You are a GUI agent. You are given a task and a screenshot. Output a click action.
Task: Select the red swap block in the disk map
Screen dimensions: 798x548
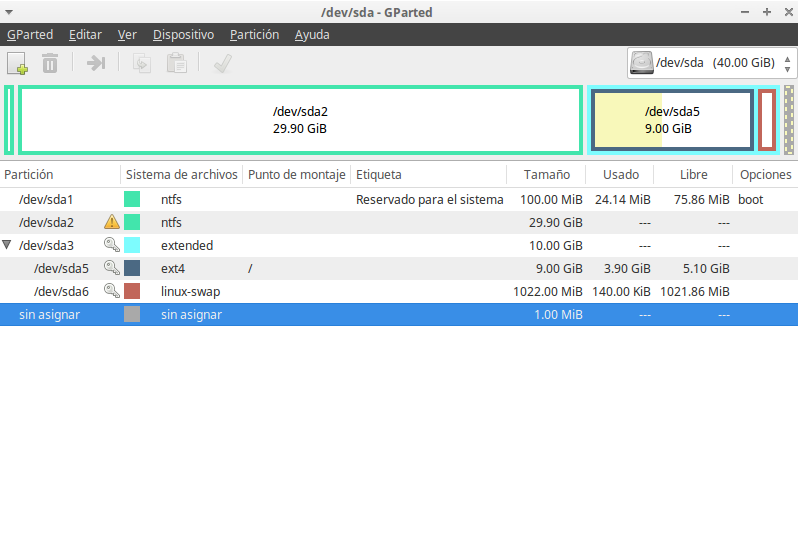click(x=767, y=120)
